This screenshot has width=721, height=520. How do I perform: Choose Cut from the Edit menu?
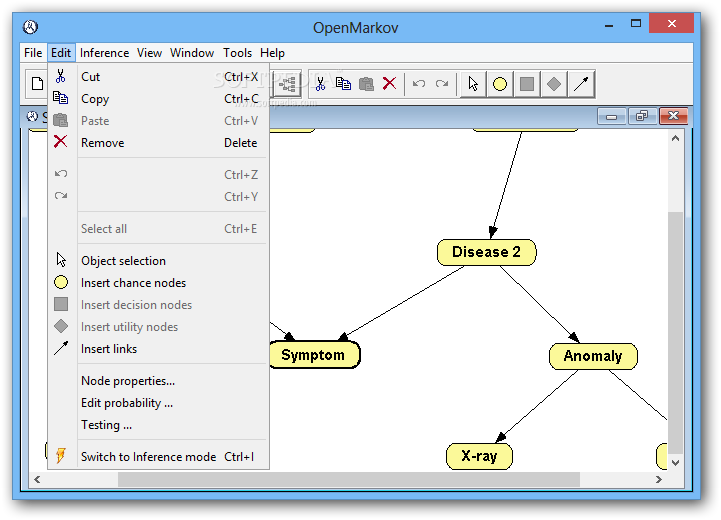coord(158,77)
